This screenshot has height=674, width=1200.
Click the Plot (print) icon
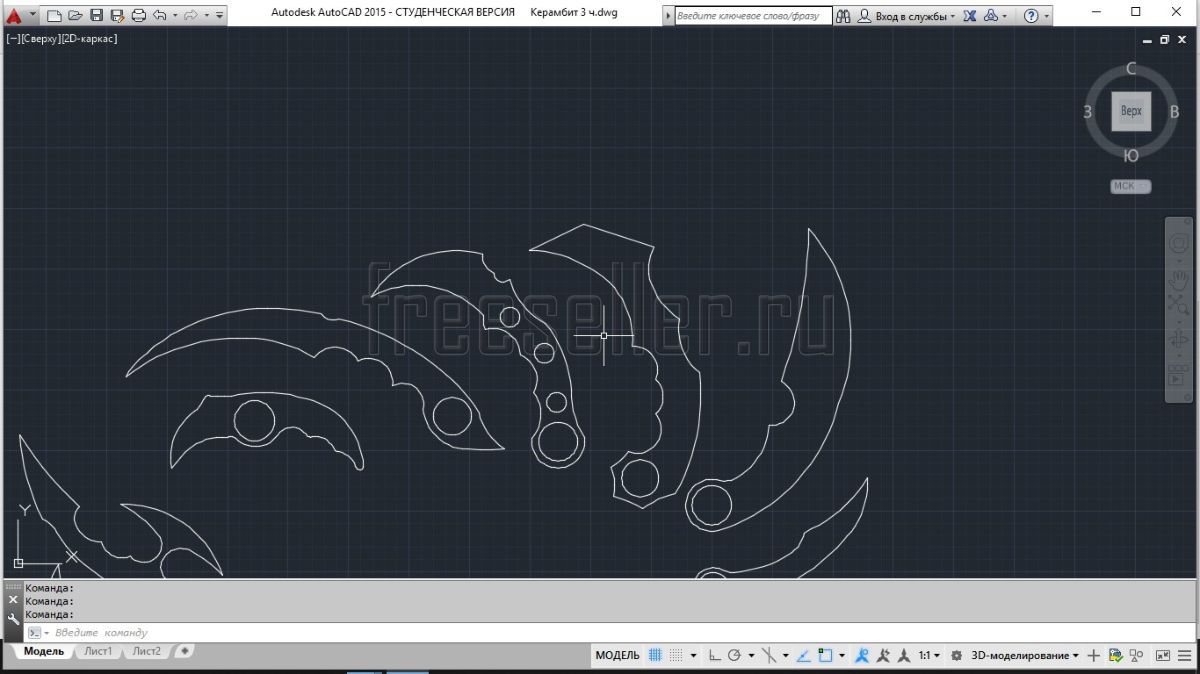(138, 15)
